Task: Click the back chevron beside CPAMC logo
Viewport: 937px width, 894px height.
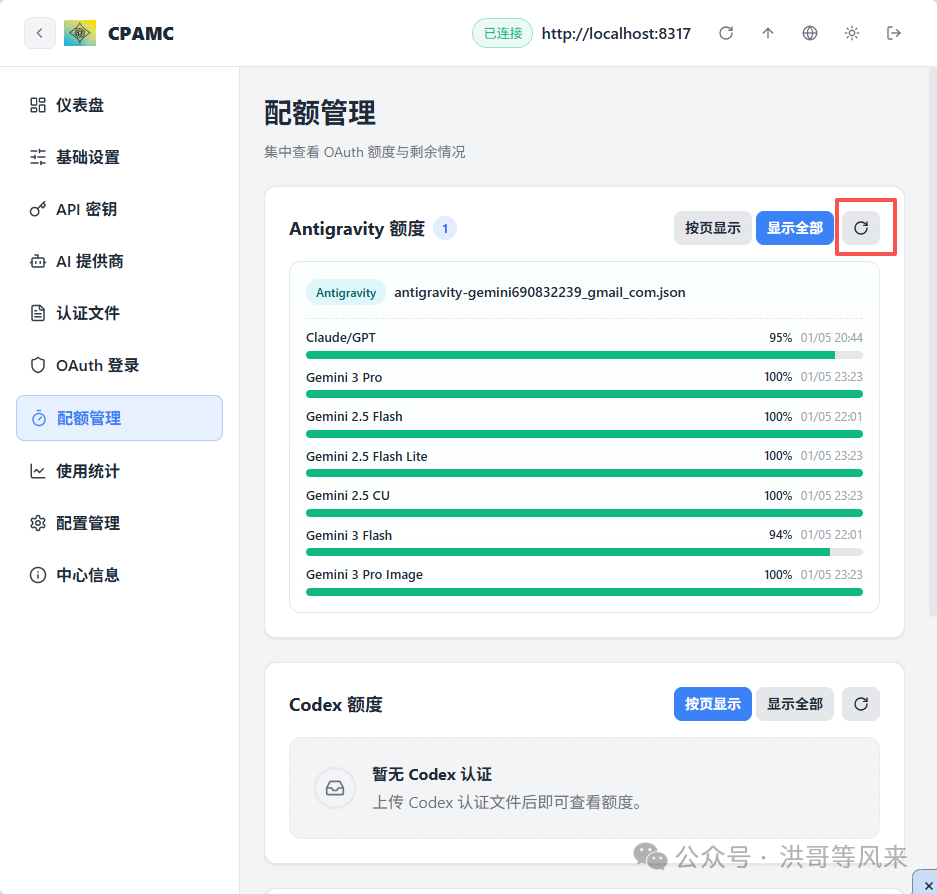Action: 39,33
